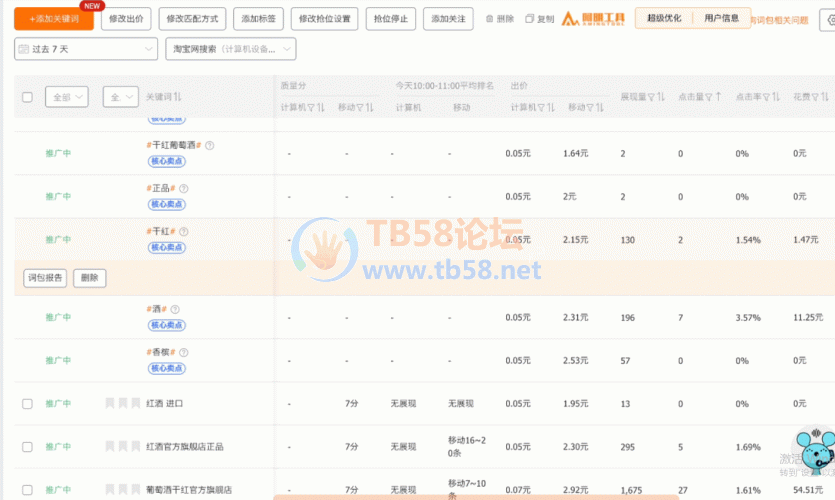Click the mouse mascot assistant icon
Screen dimensions: 835x500
coord(812,452)
